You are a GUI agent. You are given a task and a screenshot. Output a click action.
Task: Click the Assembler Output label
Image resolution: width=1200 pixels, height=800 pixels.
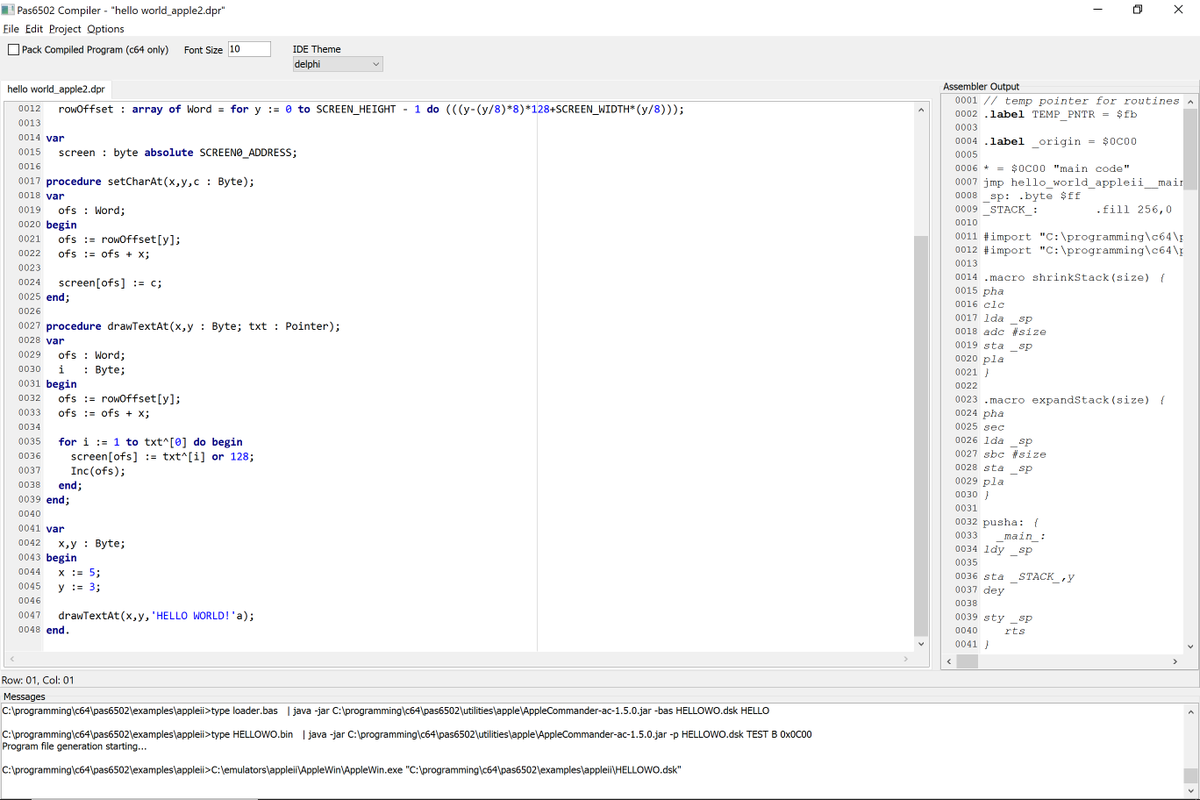(981, 87)
